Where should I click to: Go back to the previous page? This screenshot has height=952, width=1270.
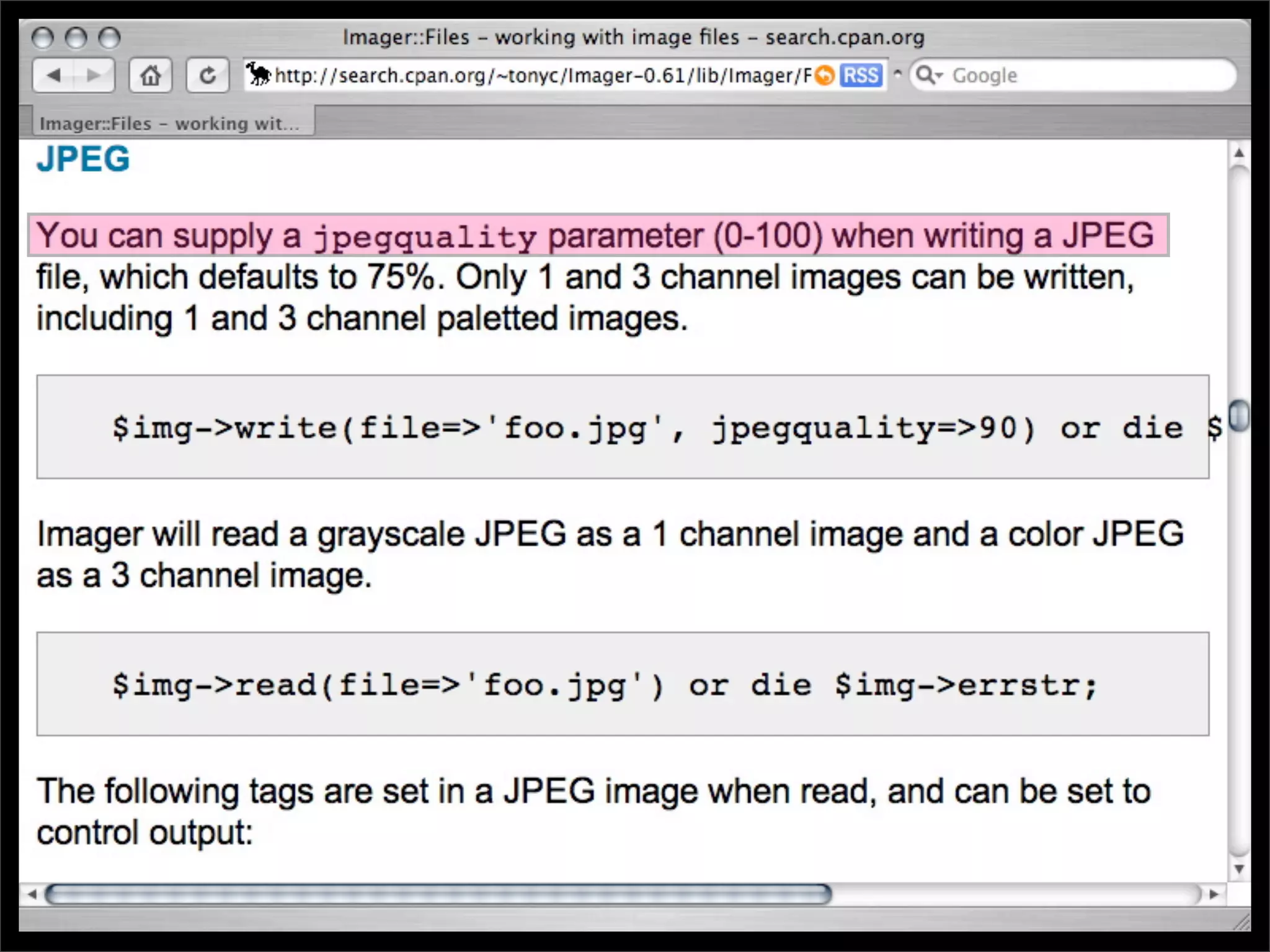coord(53,76)
